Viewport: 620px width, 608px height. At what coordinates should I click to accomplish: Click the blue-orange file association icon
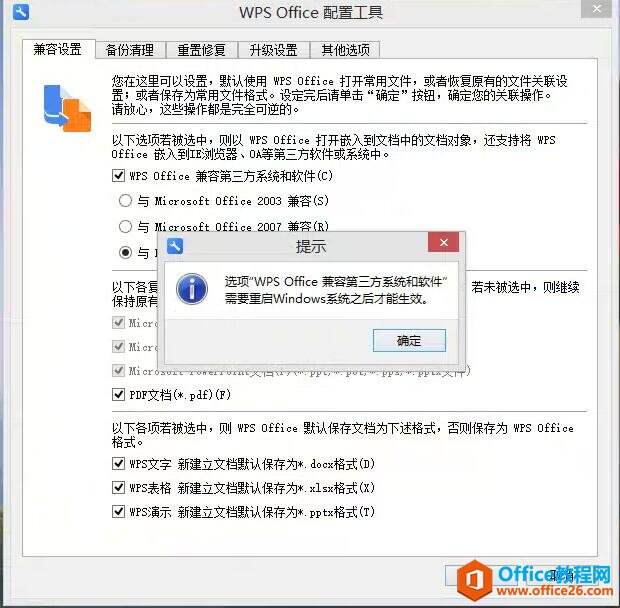pyautogui.click(x=67, y=108)
